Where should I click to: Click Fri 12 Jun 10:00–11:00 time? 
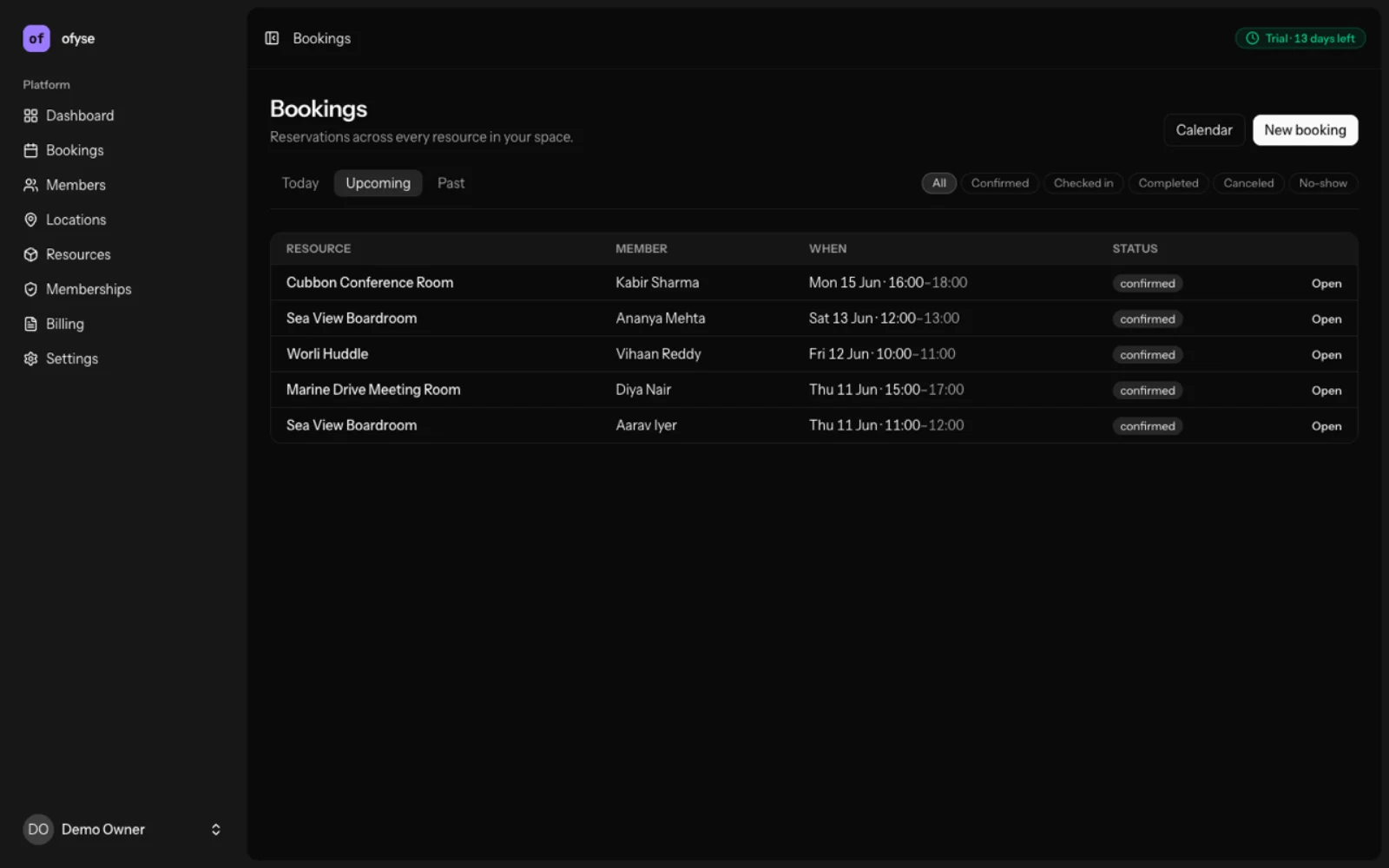pos(882,354)
